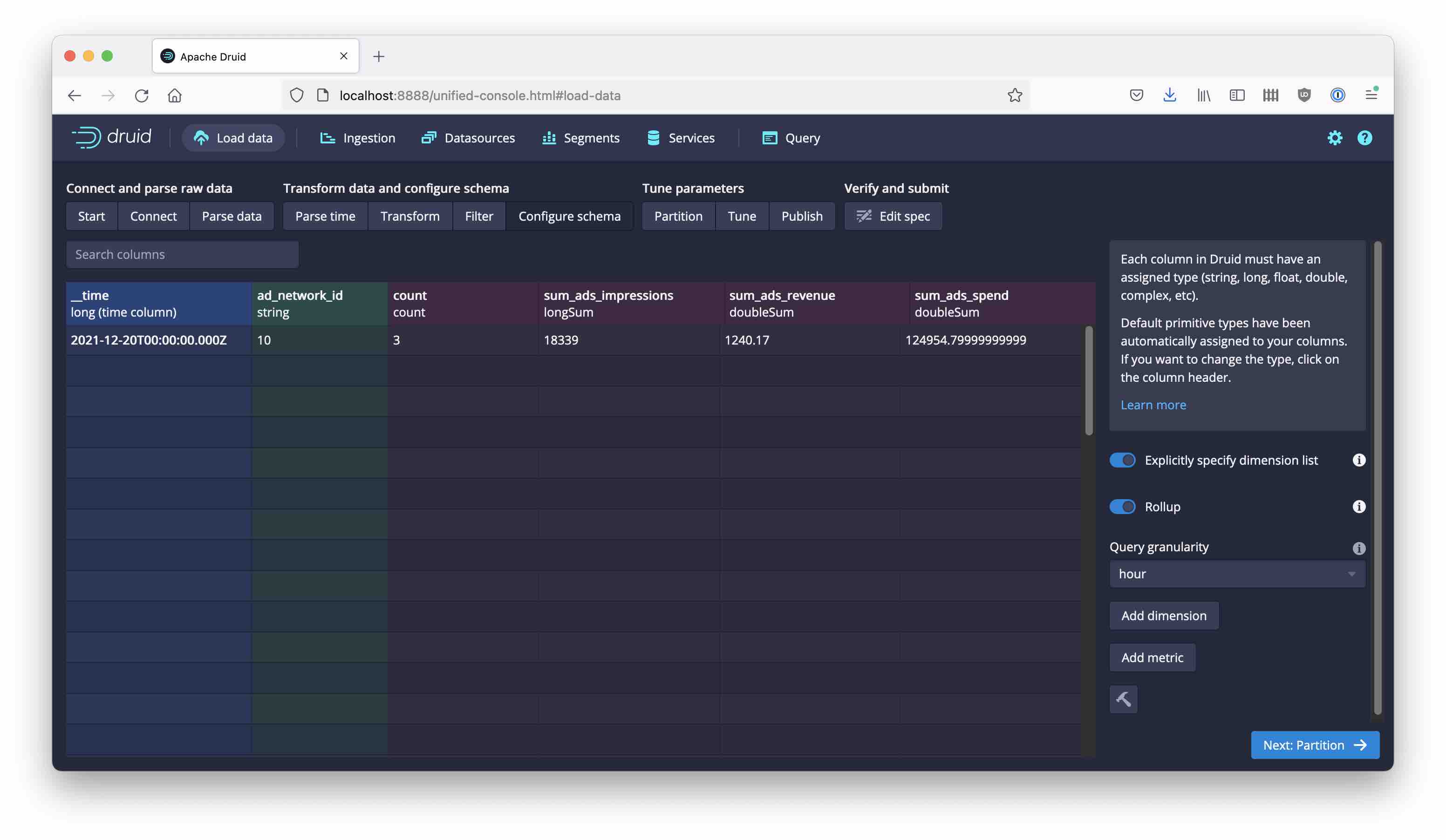1446x840 pixels.
Task: Switch to the Configure schema tab
Action: click(569, 215)
